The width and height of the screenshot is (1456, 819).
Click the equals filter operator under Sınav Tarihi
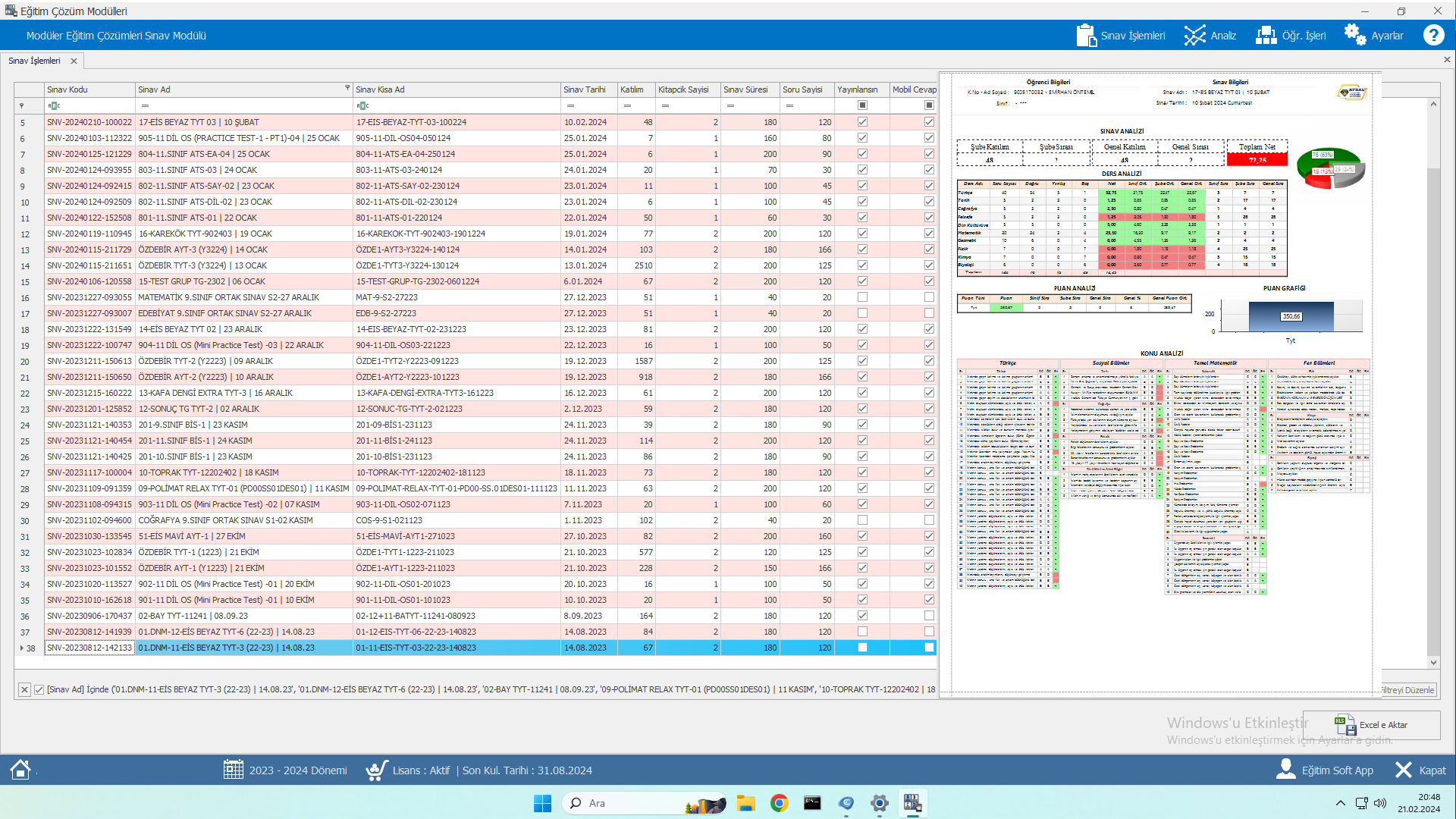point(570,105)
